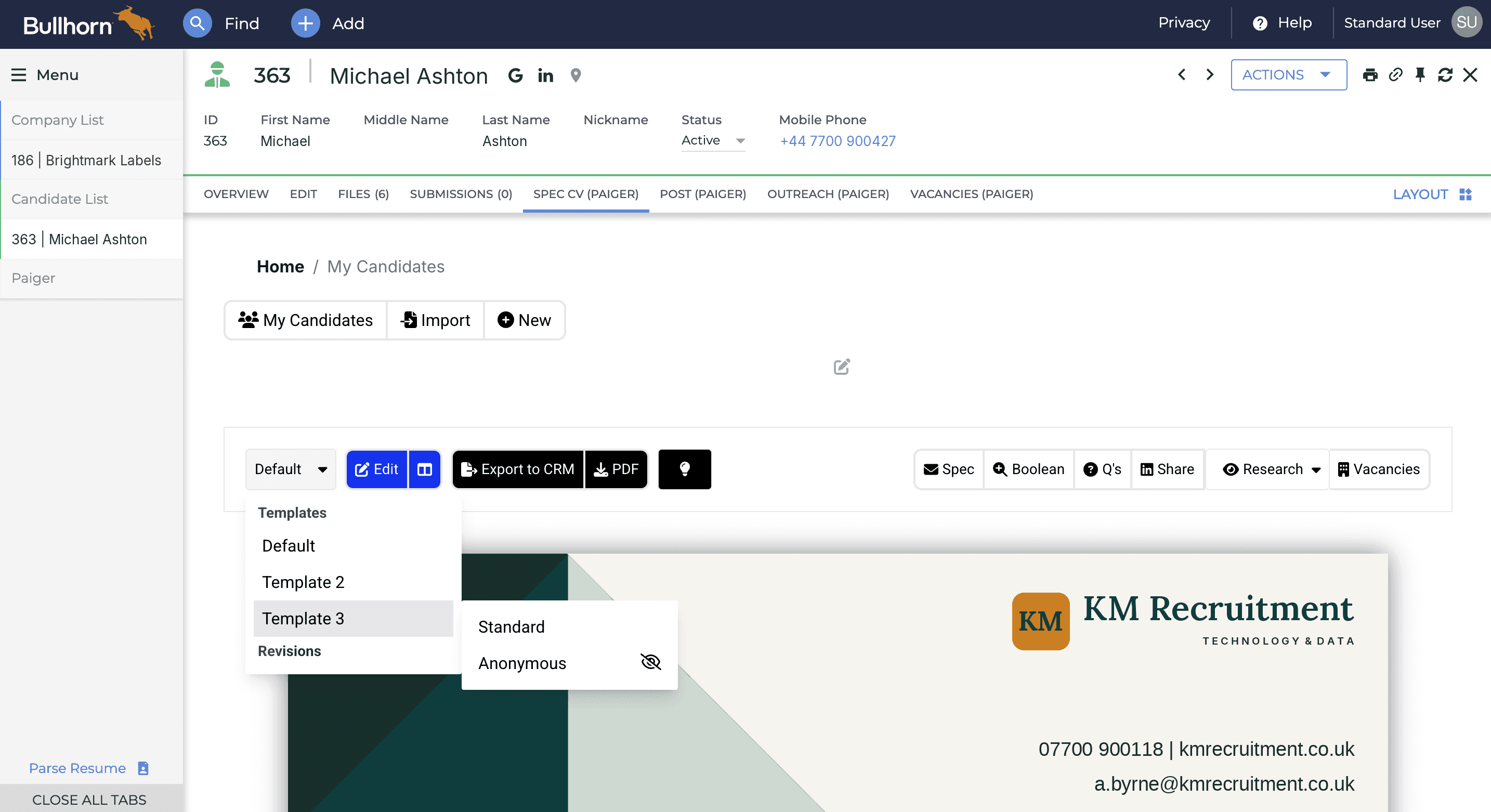Download the PDF

point(616,469)
